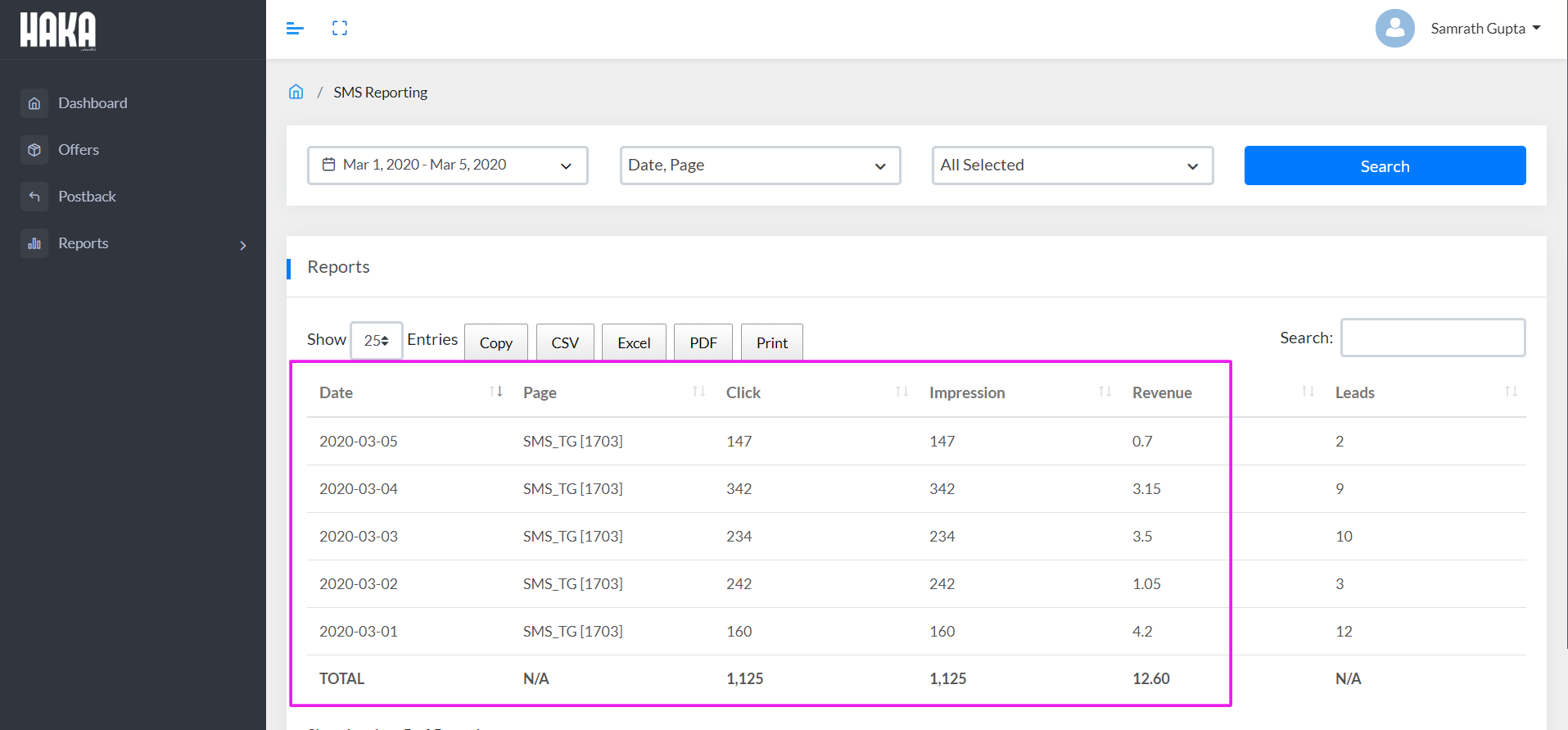Click the Date column header
Image resolution: width=1568 pixels, height=730 pixels.
(x=336, y=392)
